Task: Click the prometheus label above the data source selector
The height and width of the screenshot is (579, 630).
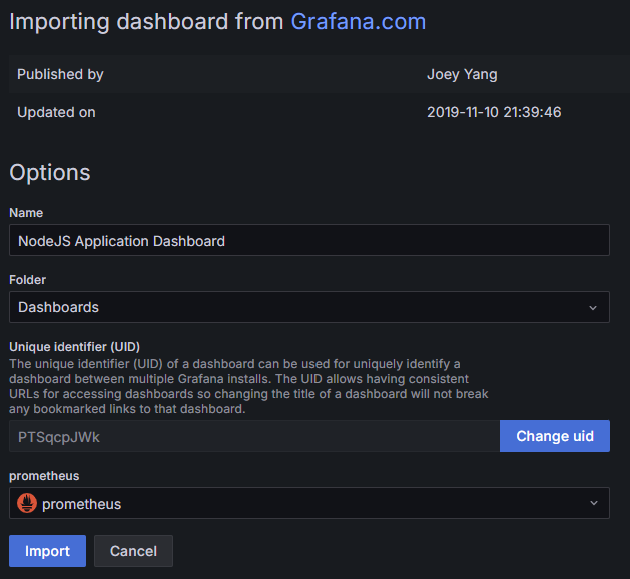Action: point(44,476)
